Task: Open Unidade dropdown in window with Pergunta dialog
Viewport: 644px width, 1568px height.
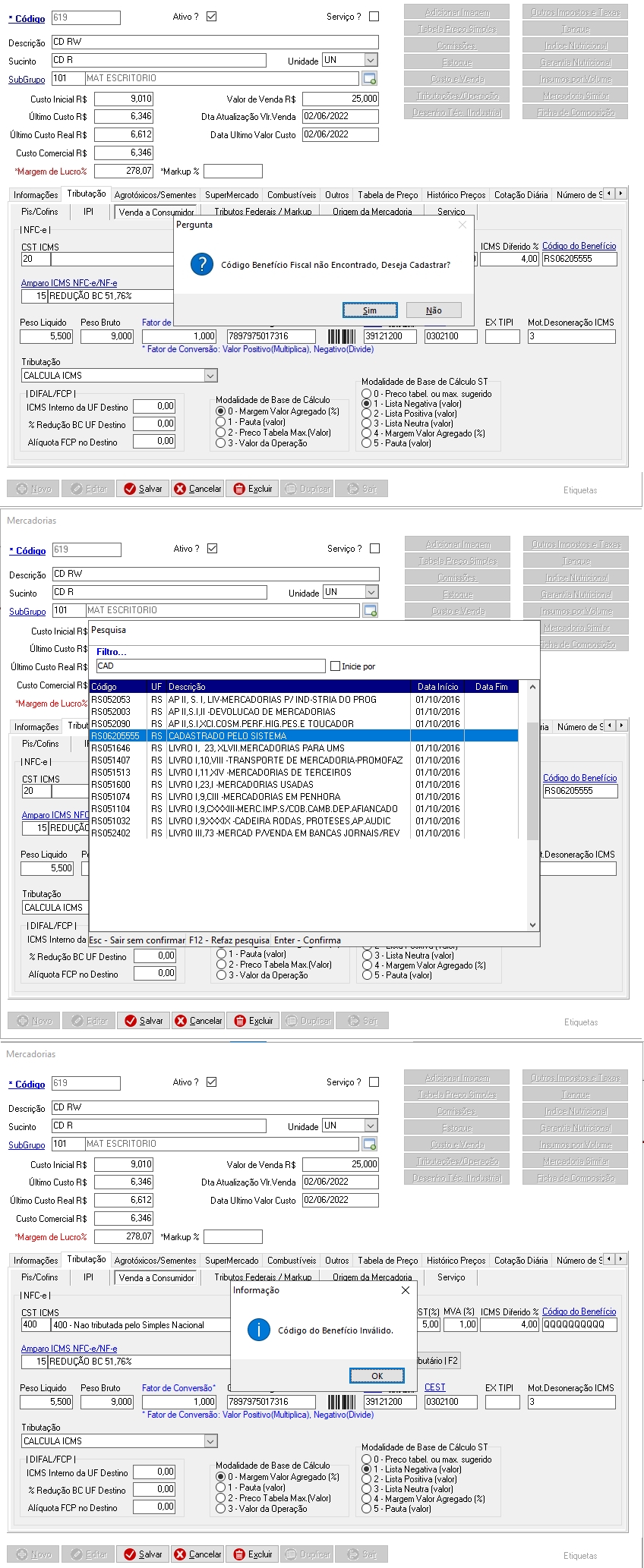Action: coord(371,60)
